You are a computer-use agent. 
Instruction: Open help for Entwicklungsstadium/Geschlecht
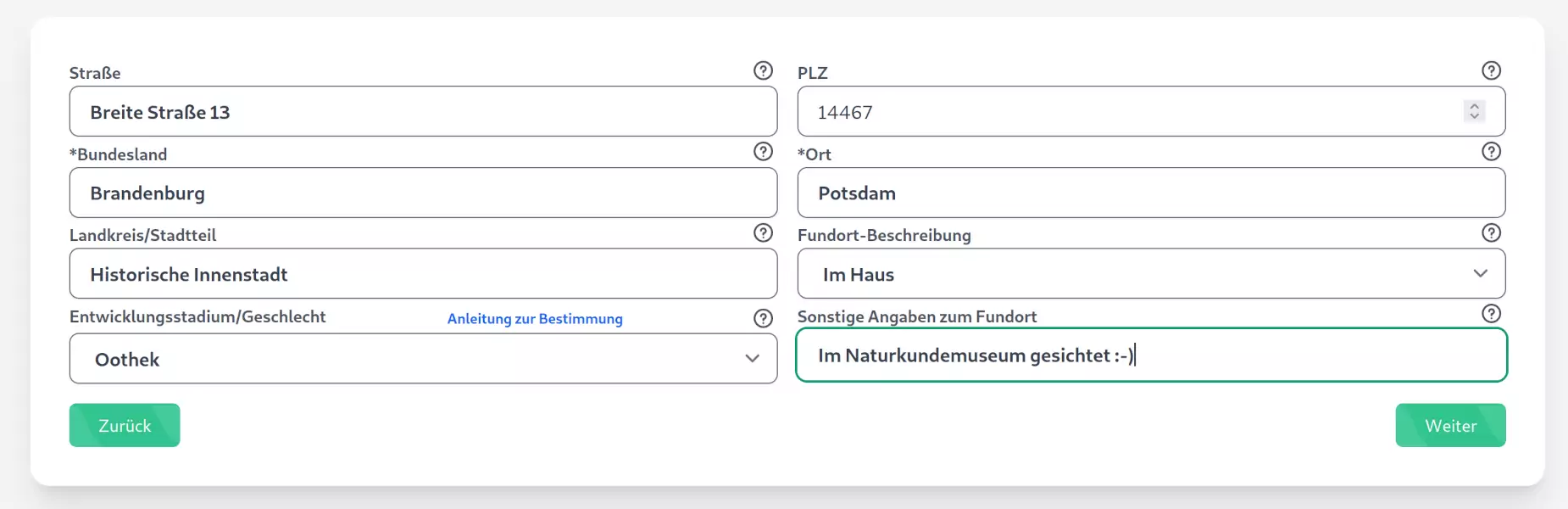(763, 318)
